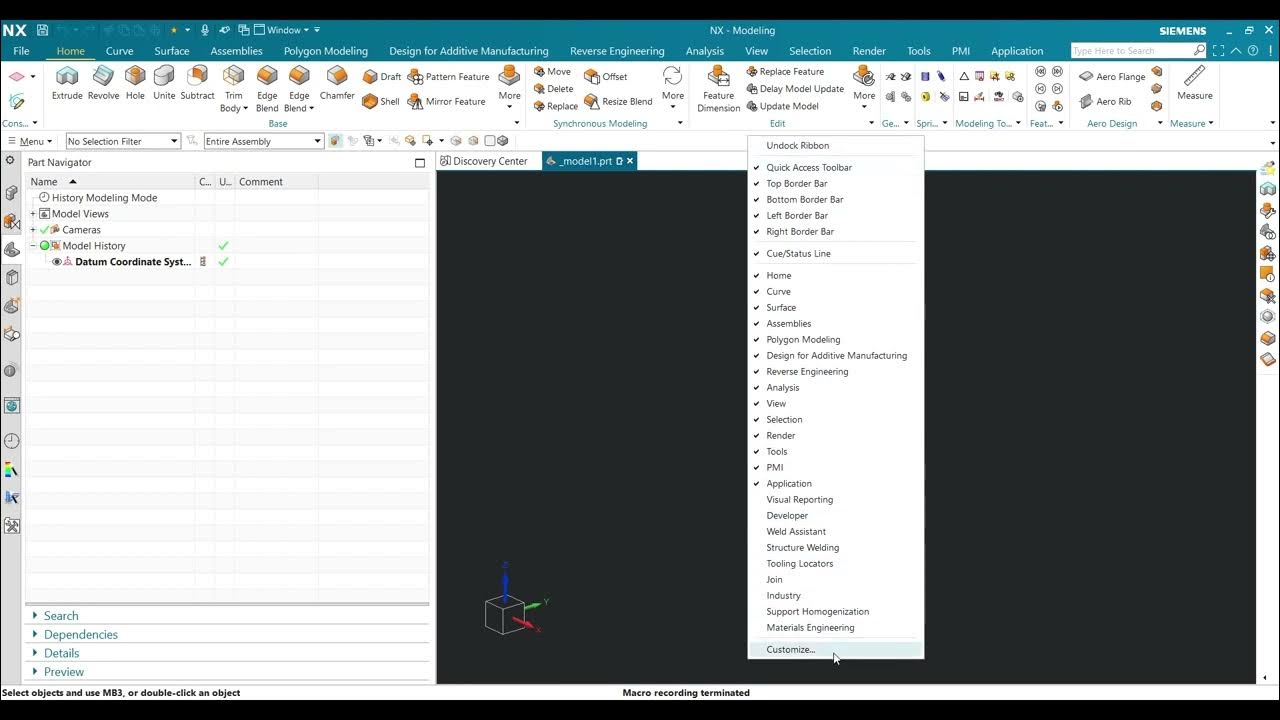Click the command search field

(x=1131, y=50)
